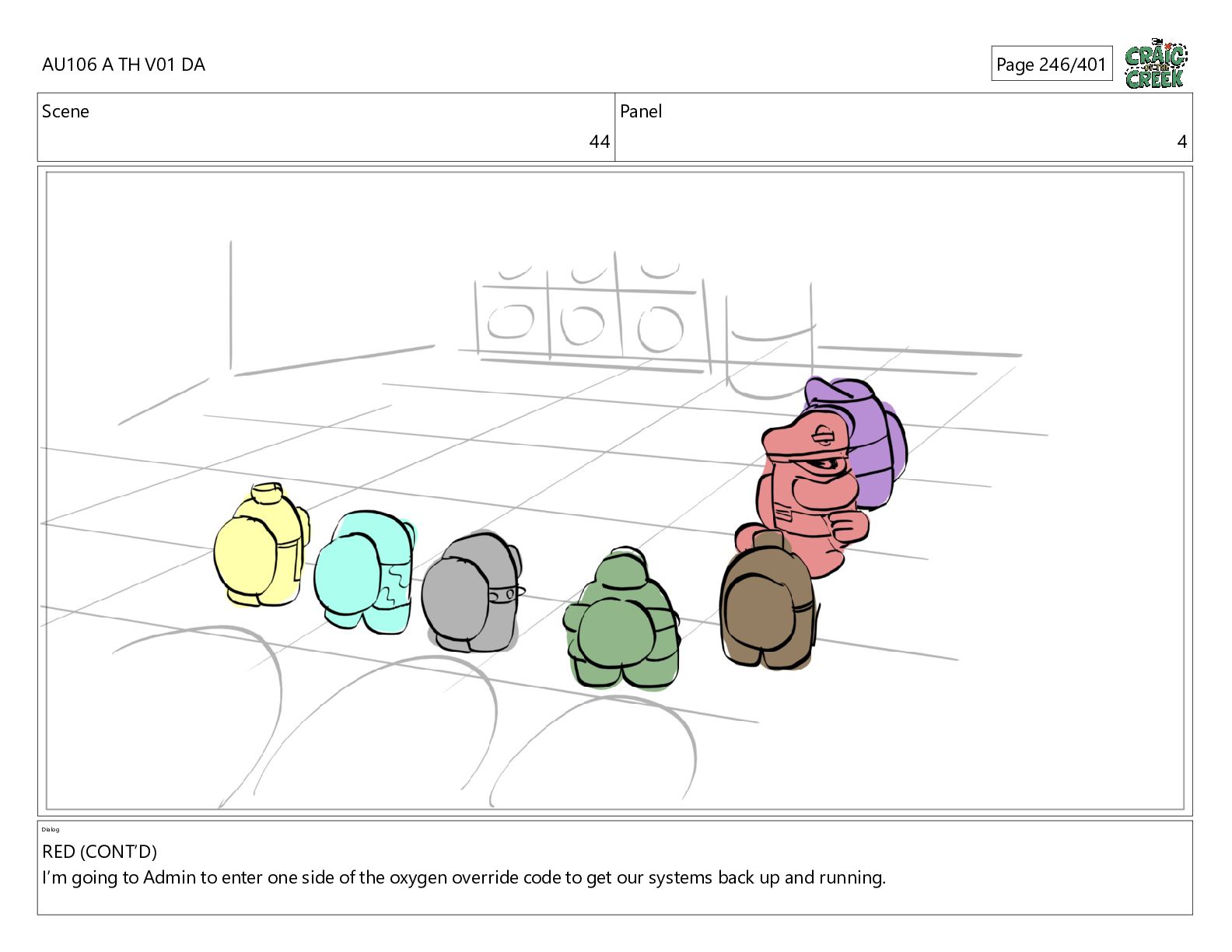The width and height of the screenshot is (1232, 952).
Task: Click the small 'Dialog' label
Action: tap(51, 829)
